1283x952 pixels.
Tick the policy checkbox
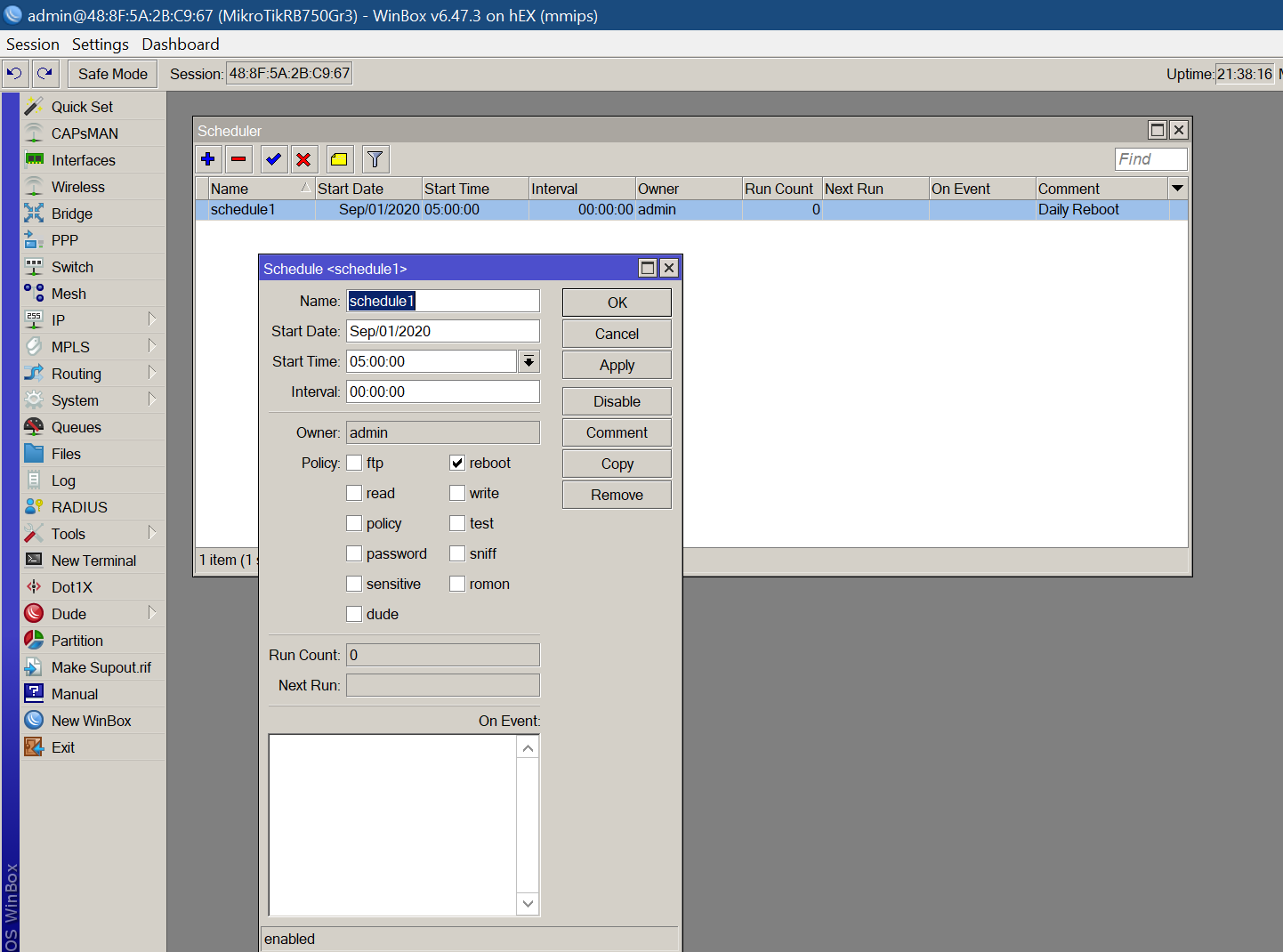coord(354,523)
